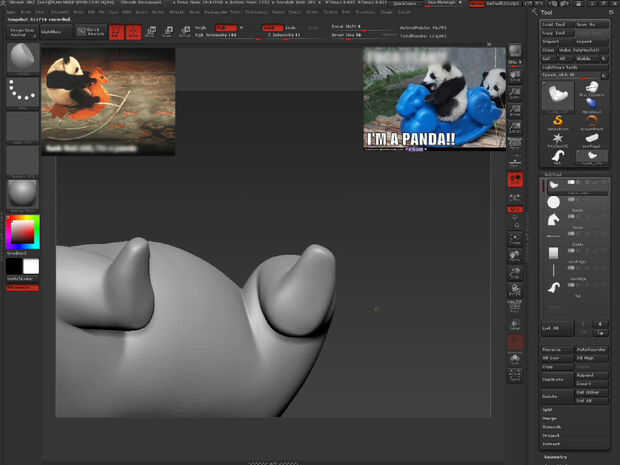Pick a hue in the color picker square

pos(22,232)
